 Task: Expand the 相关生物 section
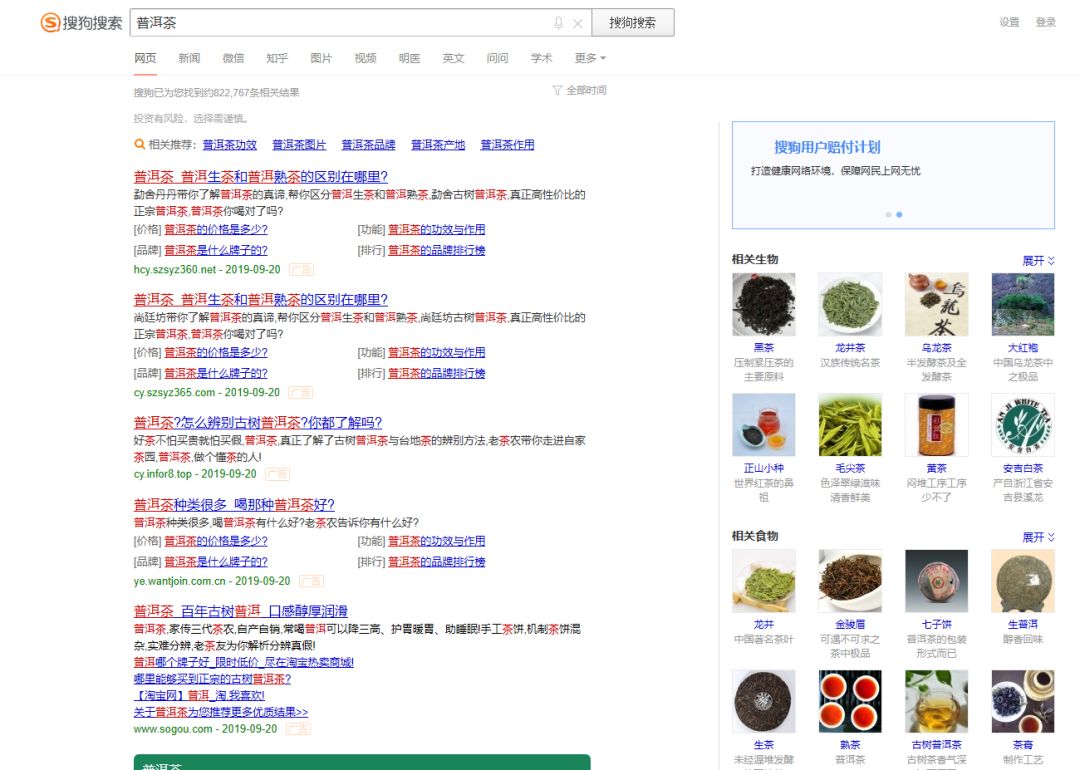(1037, 260)
